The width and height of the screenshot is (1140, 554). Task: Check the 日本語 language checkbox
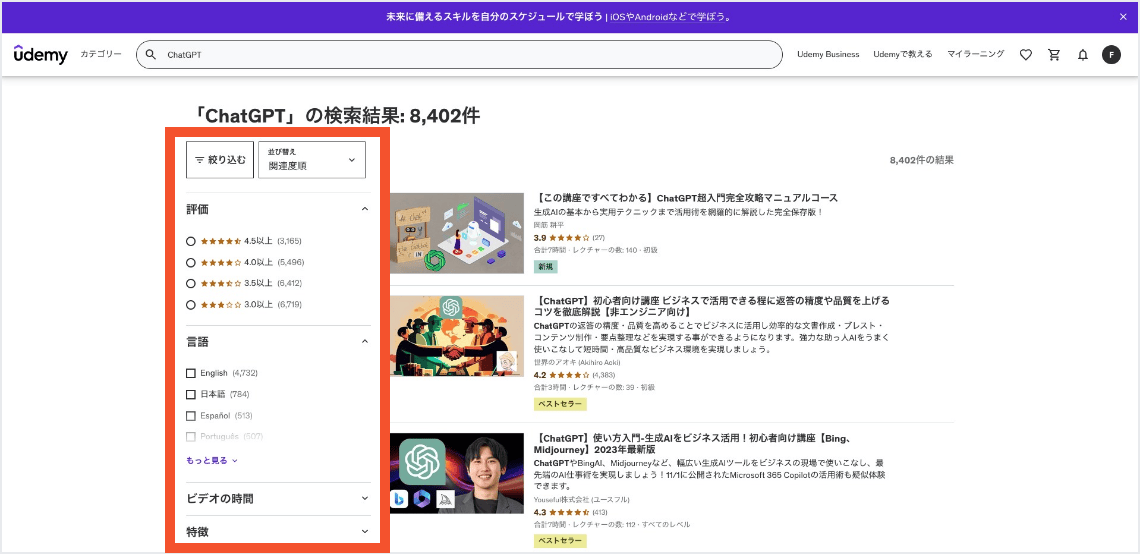(191, 394)
